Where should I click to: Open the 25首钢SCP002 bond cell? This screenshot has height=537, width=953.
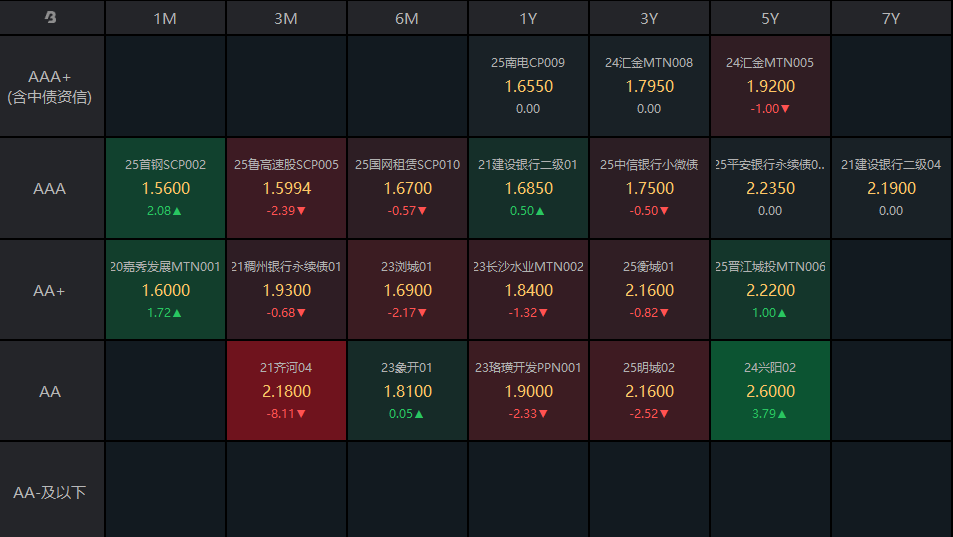165,188
